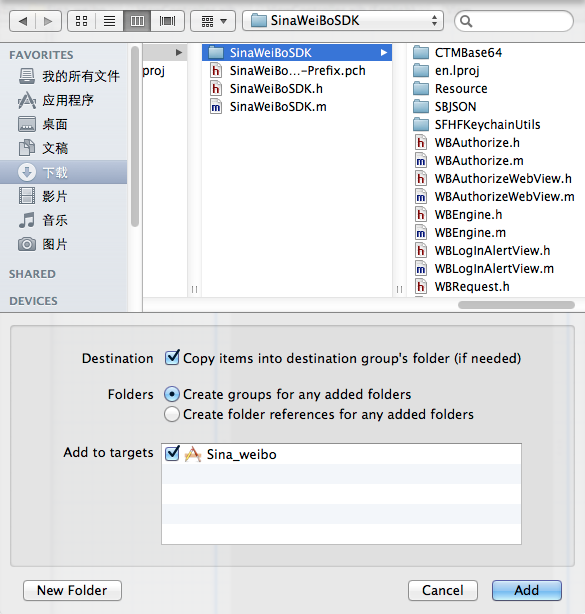585x614 pixels.
Task: Go back with the left arrow button
Action: (x=23, y=21)
